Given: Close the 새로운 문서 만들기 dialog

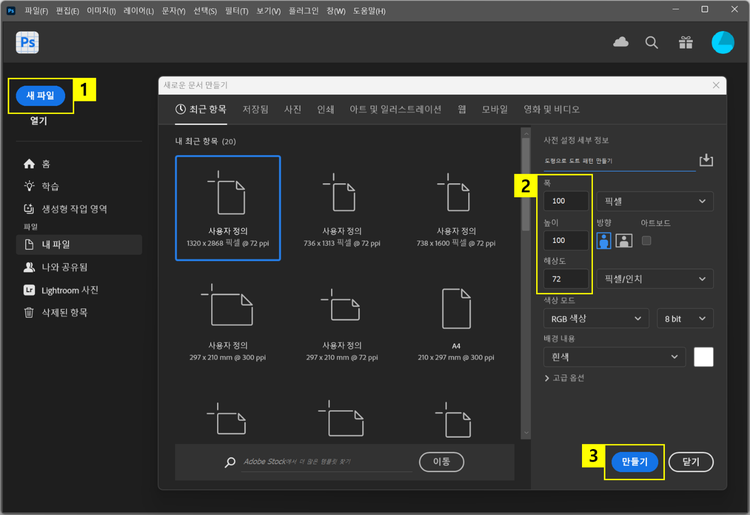Looking at the screenshot, I should point(716,85).
